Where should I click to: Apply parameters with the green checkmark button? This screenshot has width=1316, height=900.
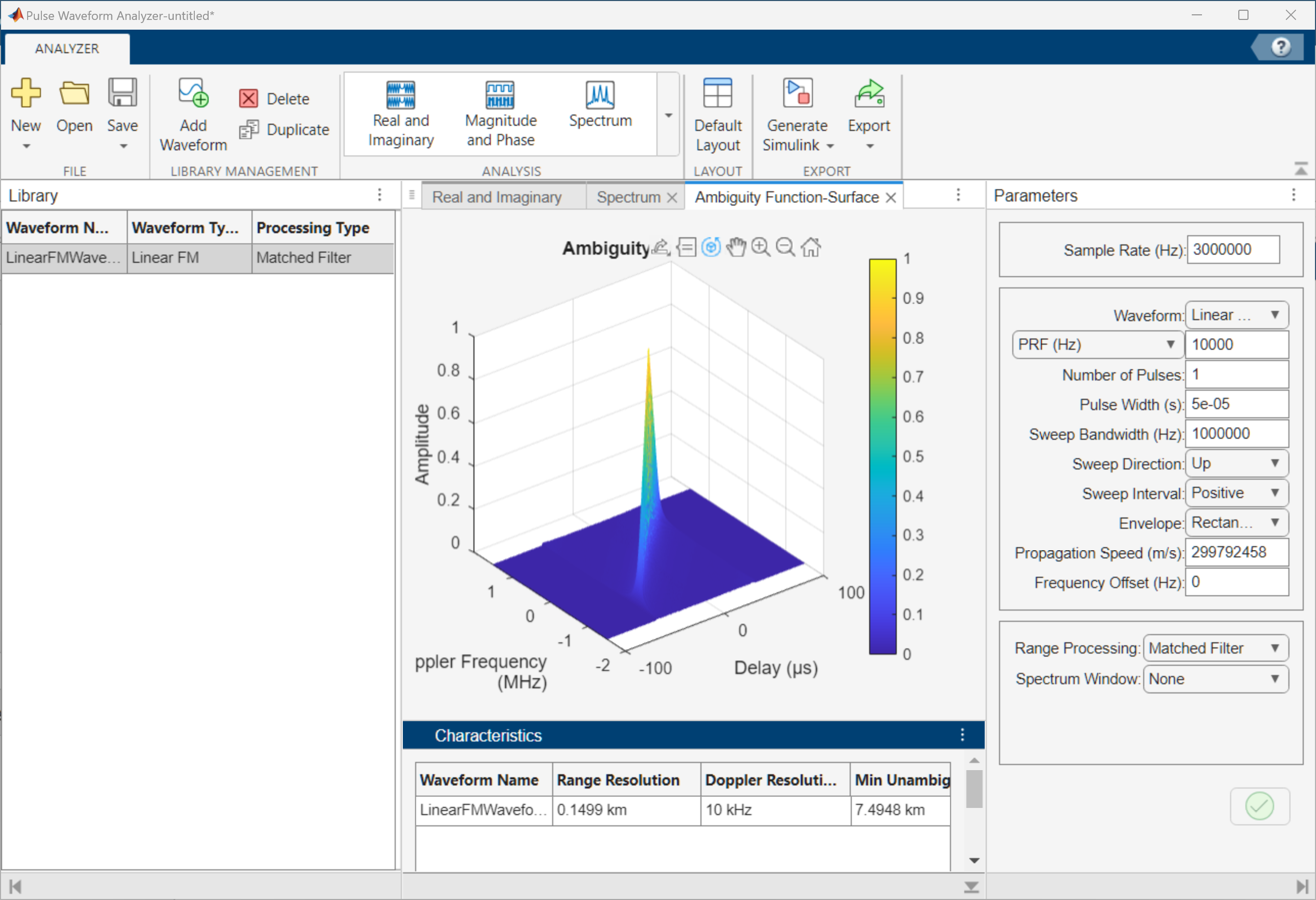click(x=1259, y=806)
